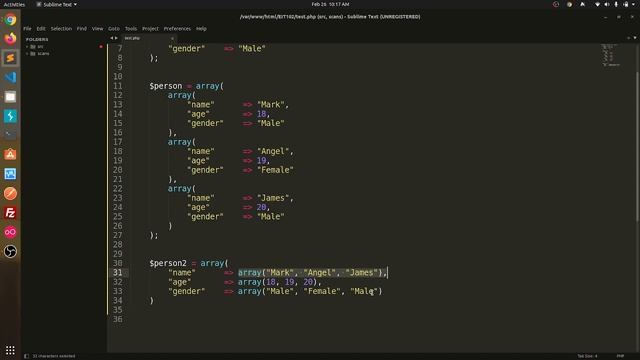Open the Preferences menu
This screenshot has width=640, height=360.
[177, 29]
